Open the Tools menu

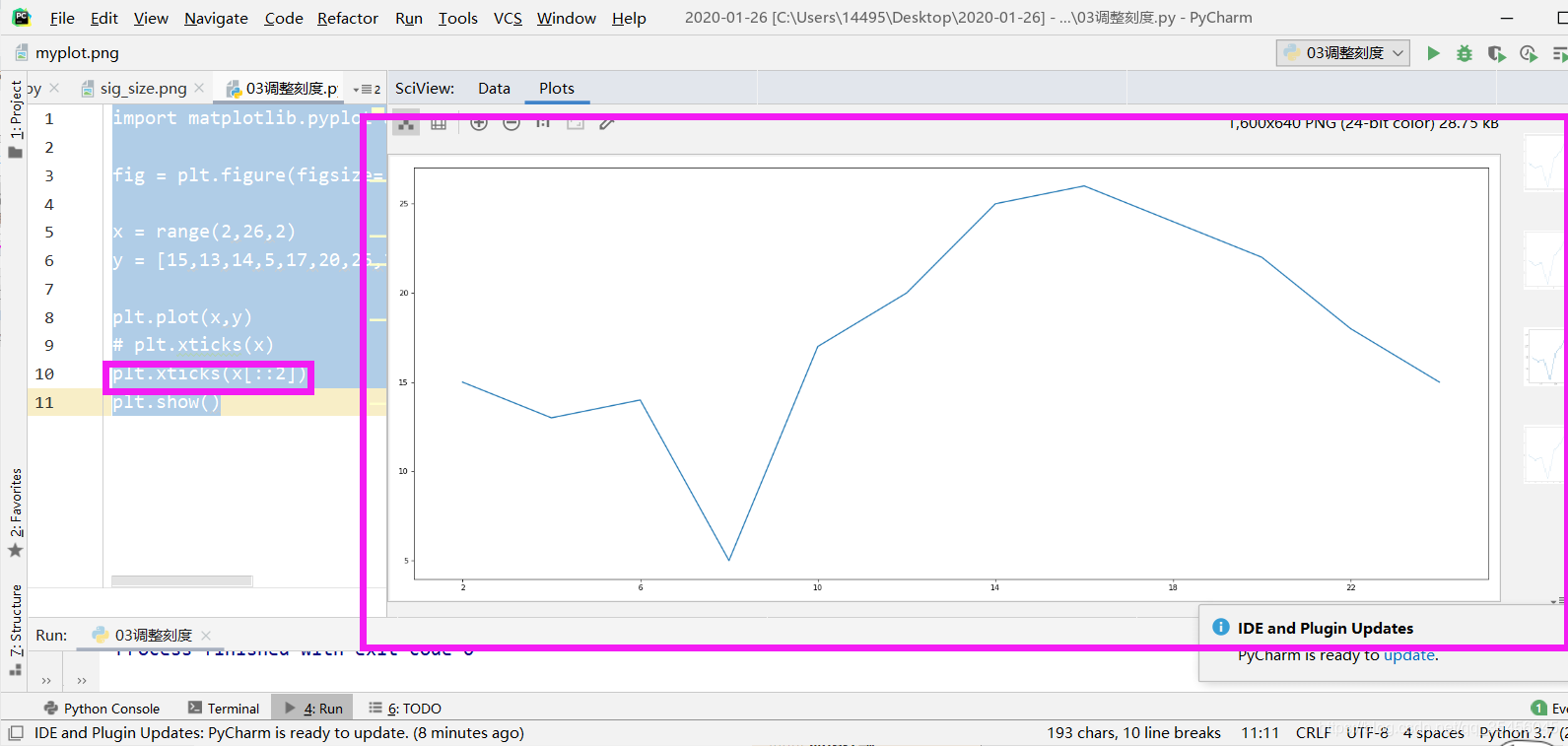pyautogui.click(x=458, y=18)
